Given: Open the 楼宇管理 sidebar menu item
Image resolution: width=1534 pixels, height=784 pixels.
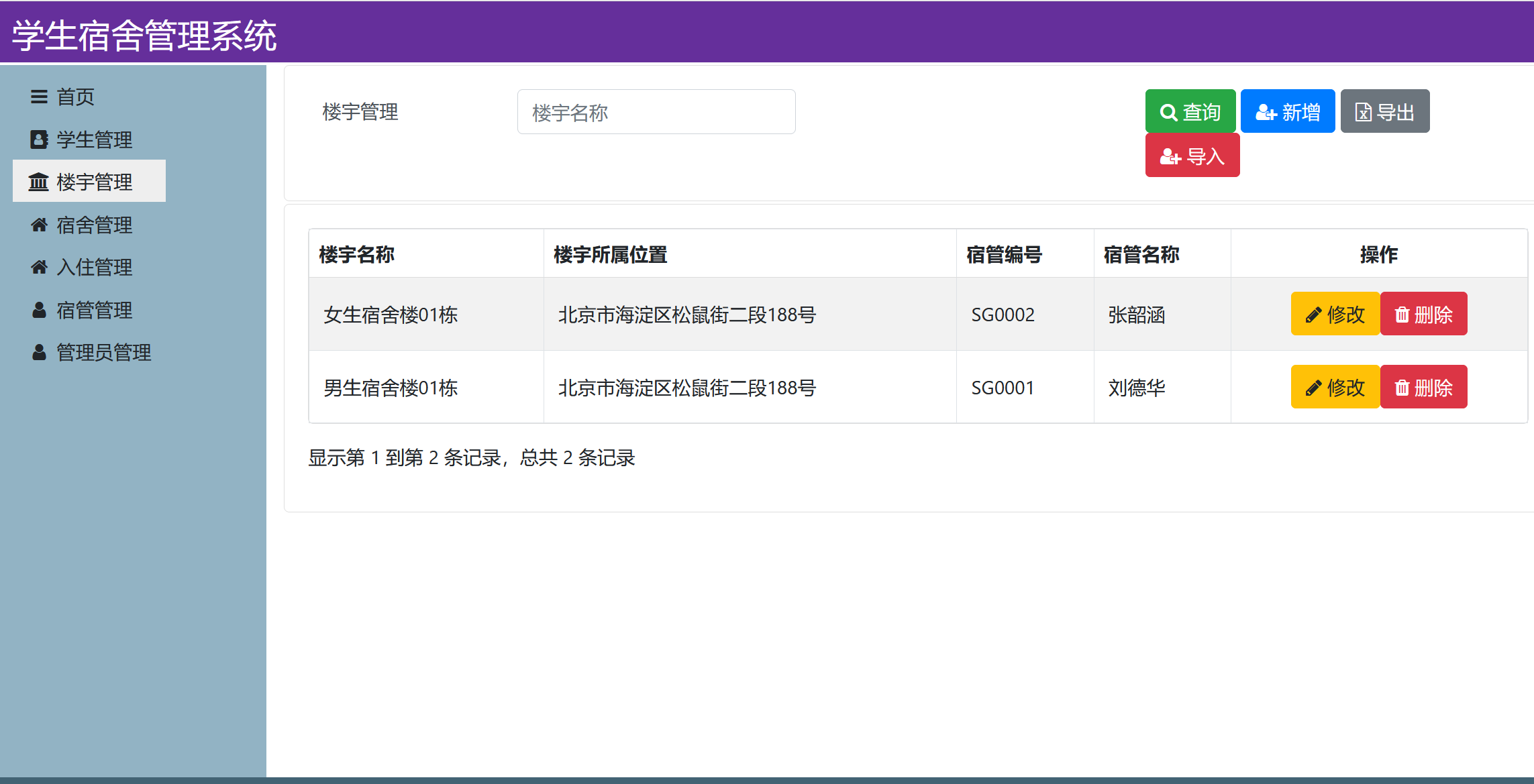Looking at the screenshot, I should point(94,181).
